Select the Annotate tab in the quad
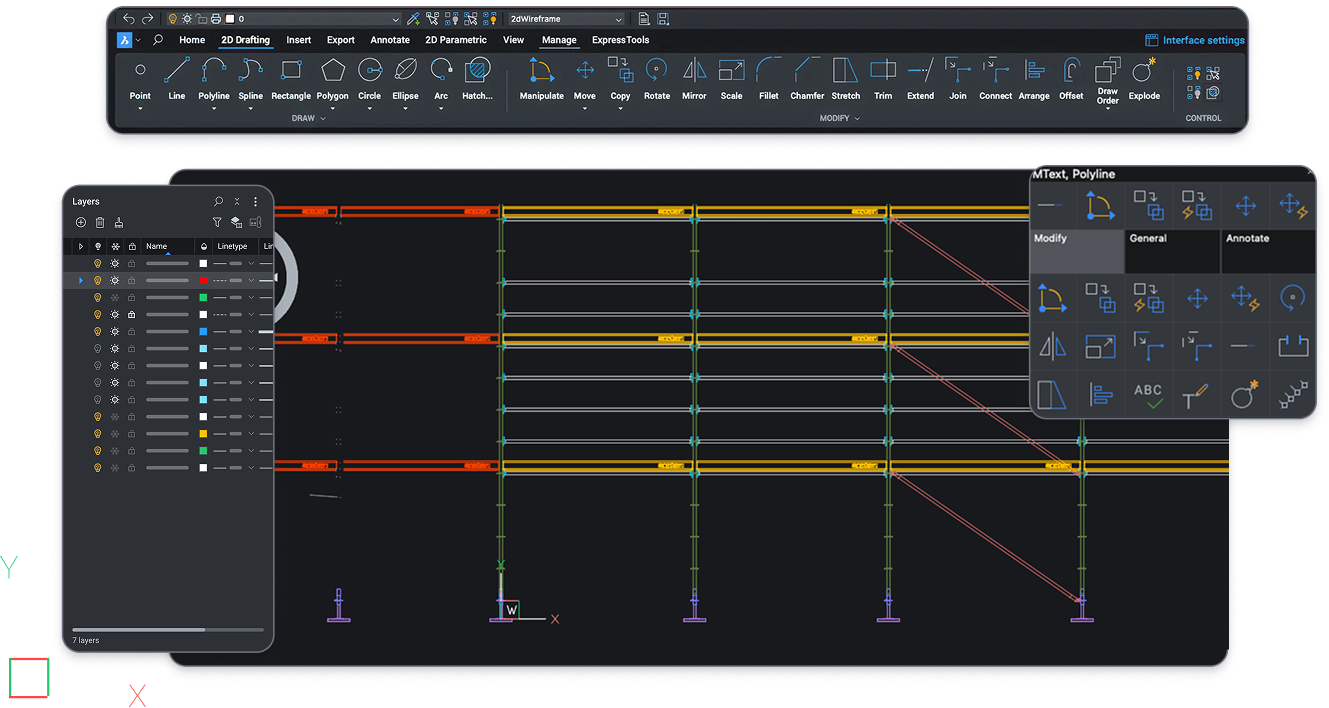Image resolution: width=1329 pixels, height=708 pixels. pyautogui.click(x=1268, y=251)
